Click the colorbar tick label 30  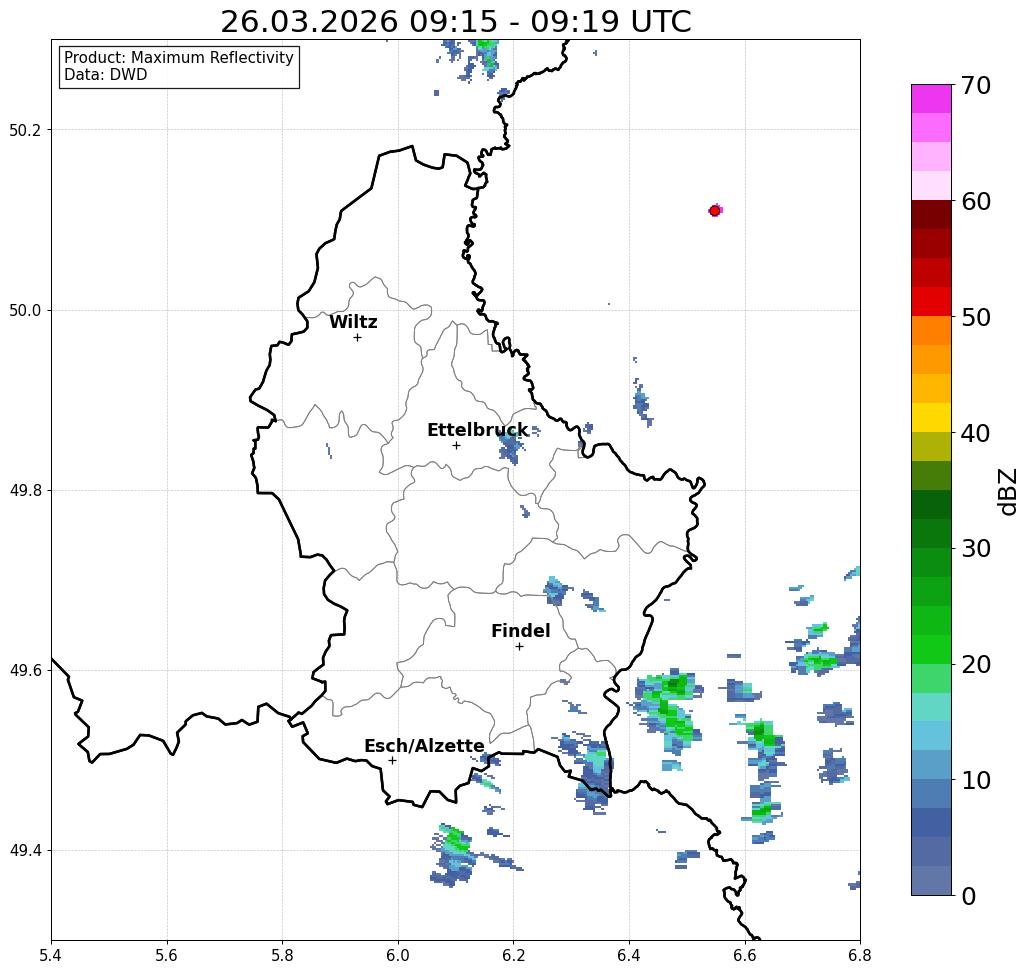(976, 549)
